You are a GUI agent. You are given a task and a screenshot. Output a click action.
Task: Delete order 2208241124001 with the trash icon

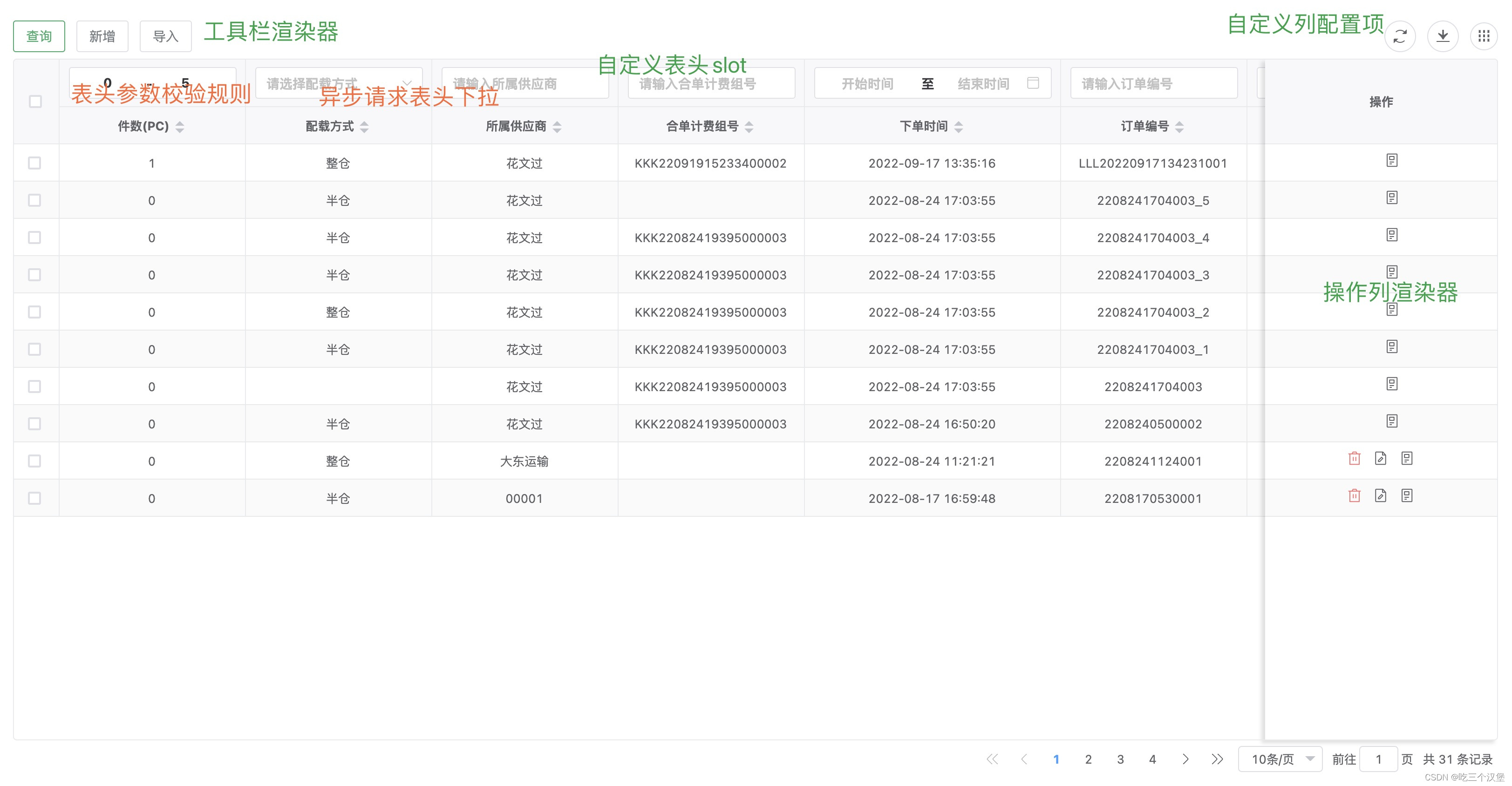1354,458
